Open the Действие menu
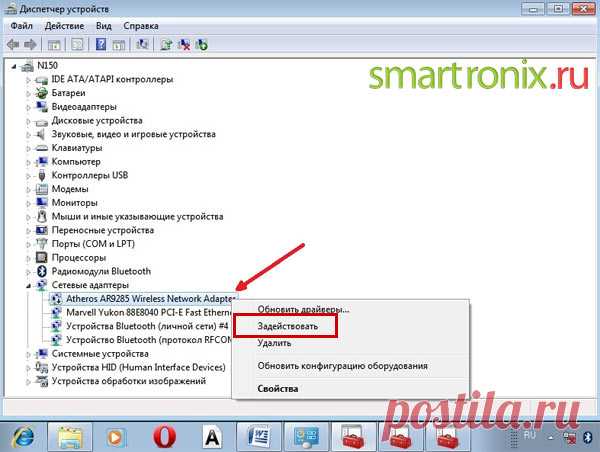Image resolution: width=600 pixels, height=452 pixels. [x=64, y=26]
